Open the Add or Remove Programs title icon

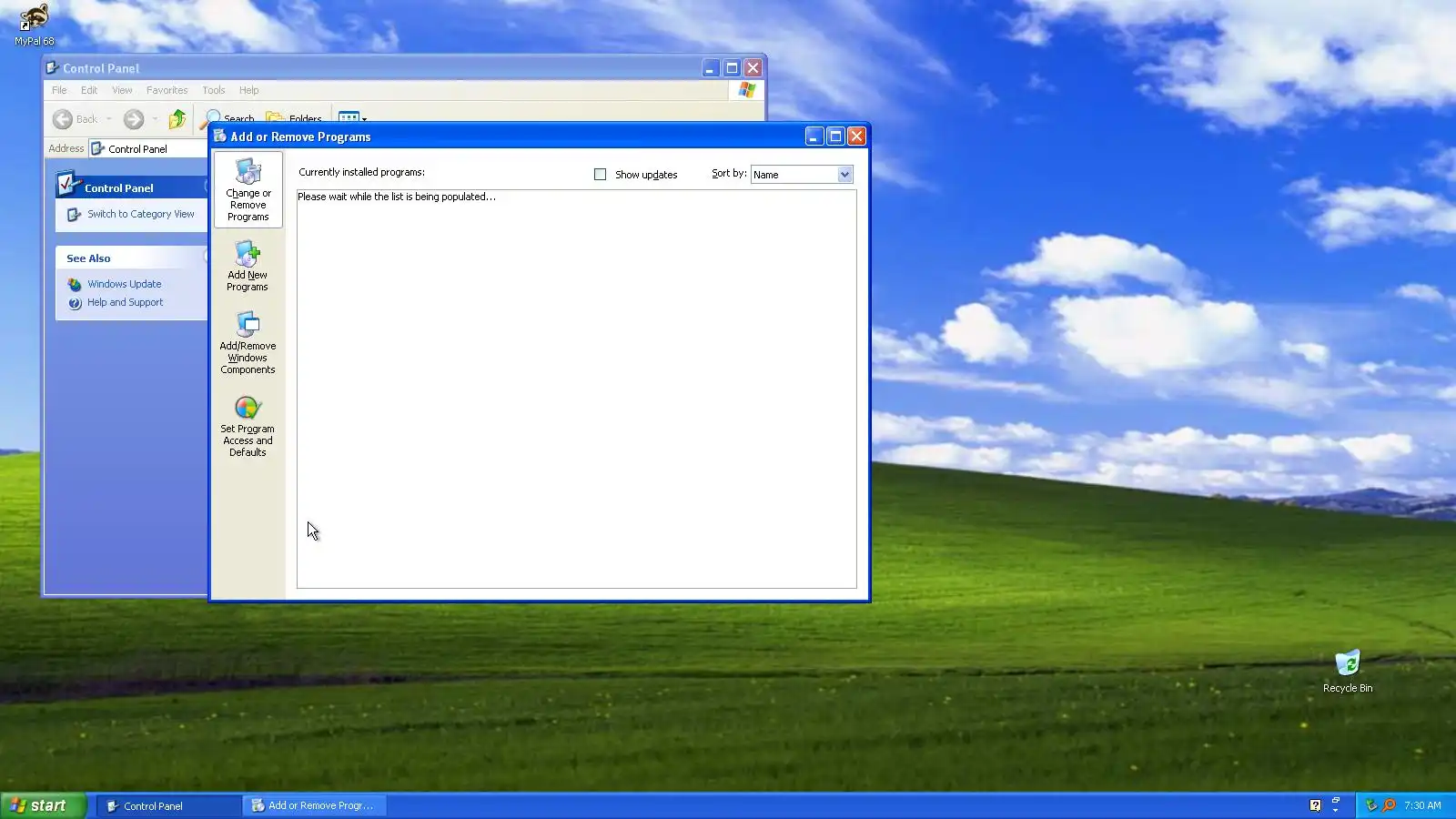[219, 136]
